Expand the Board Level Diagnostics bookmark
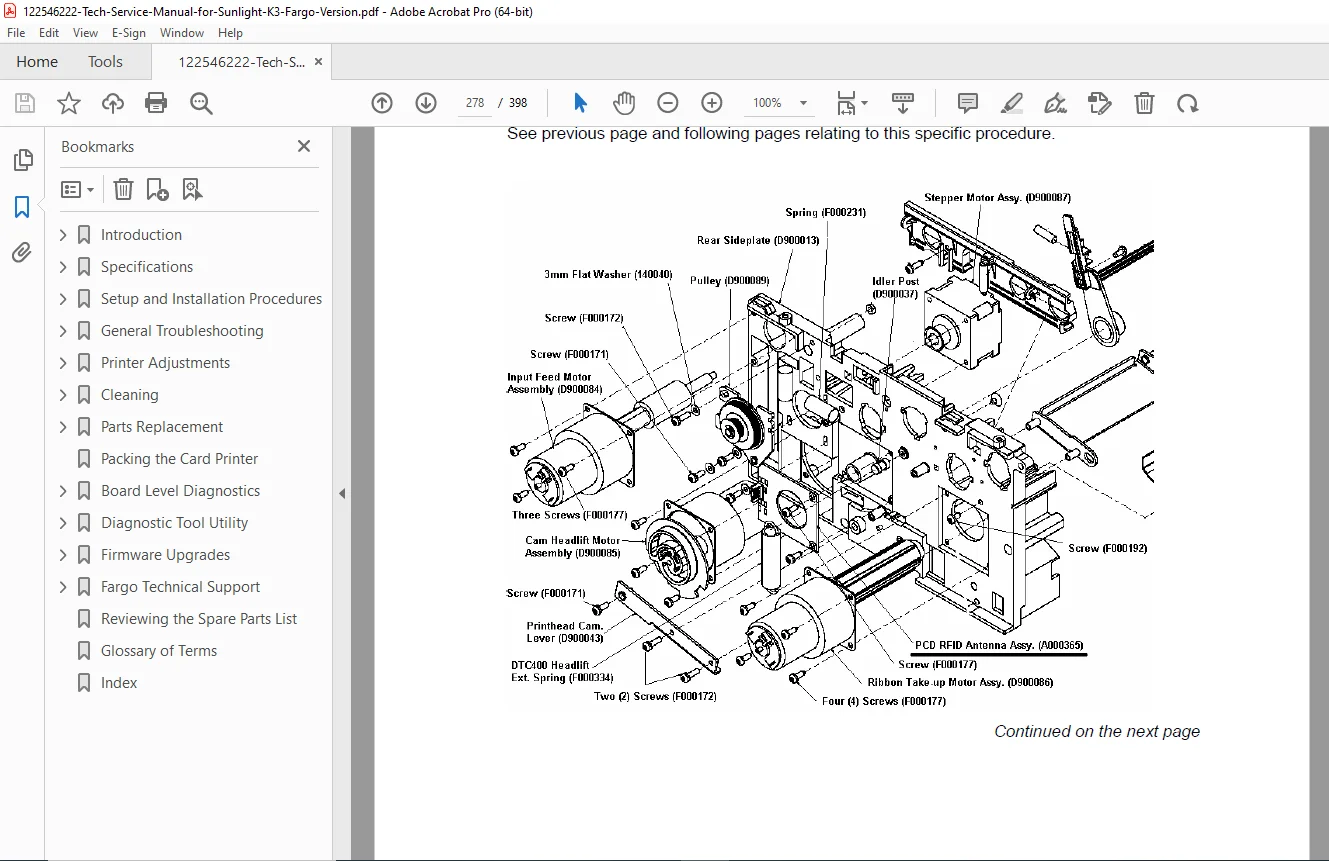The height and width of the screenshot is (861, 1329). tap(63, 491)
